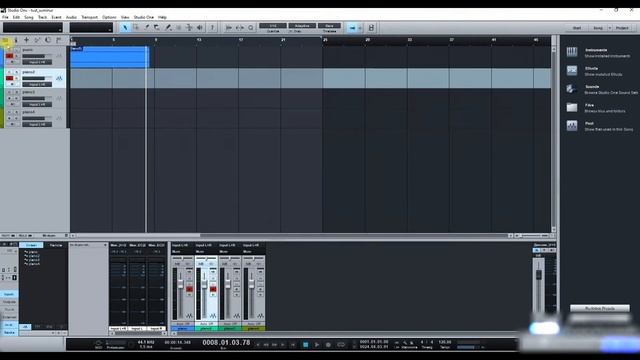Mute the piano2 track
This screenshot has height=360, width=640.
(9, 72)
